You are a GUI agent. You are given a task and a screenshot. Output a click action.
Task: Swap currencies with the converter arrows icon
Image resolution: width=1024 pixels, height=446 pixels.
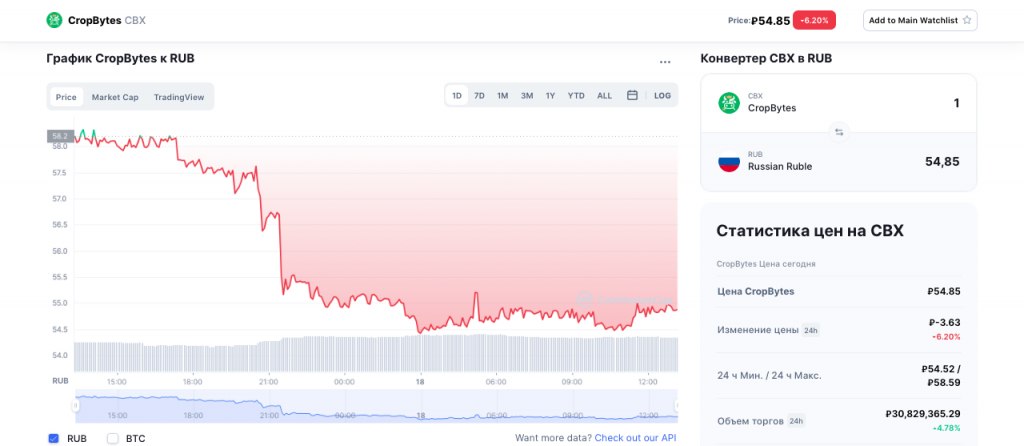(839, 131)
